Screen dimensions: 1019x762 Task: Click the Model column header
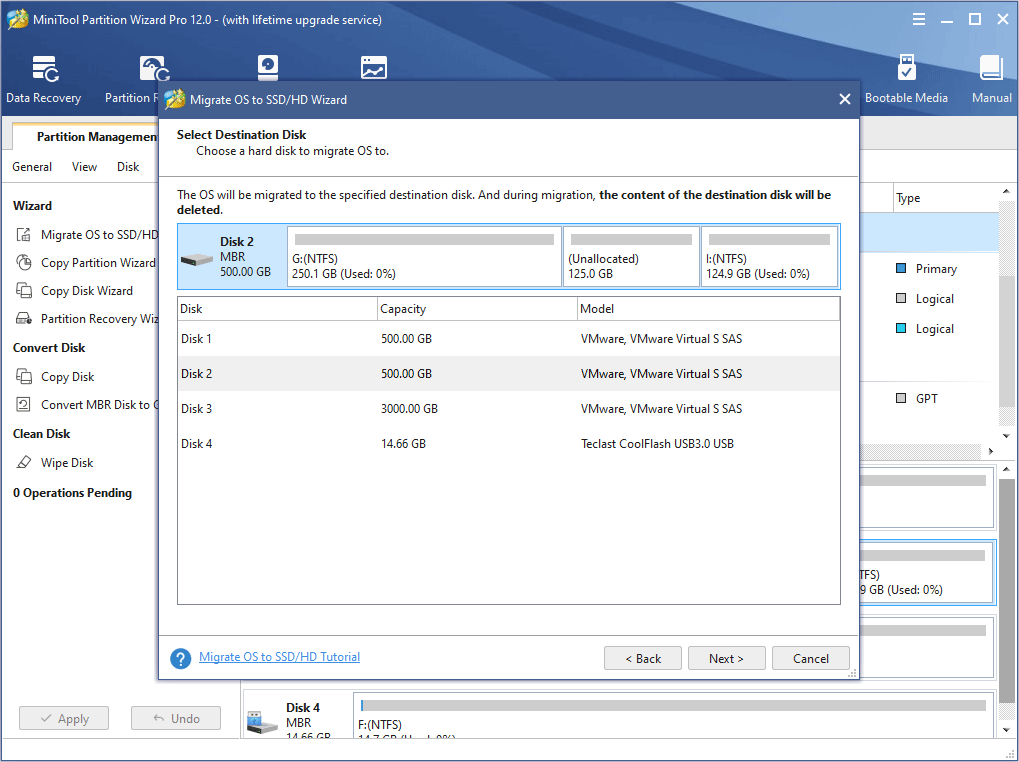708,309
